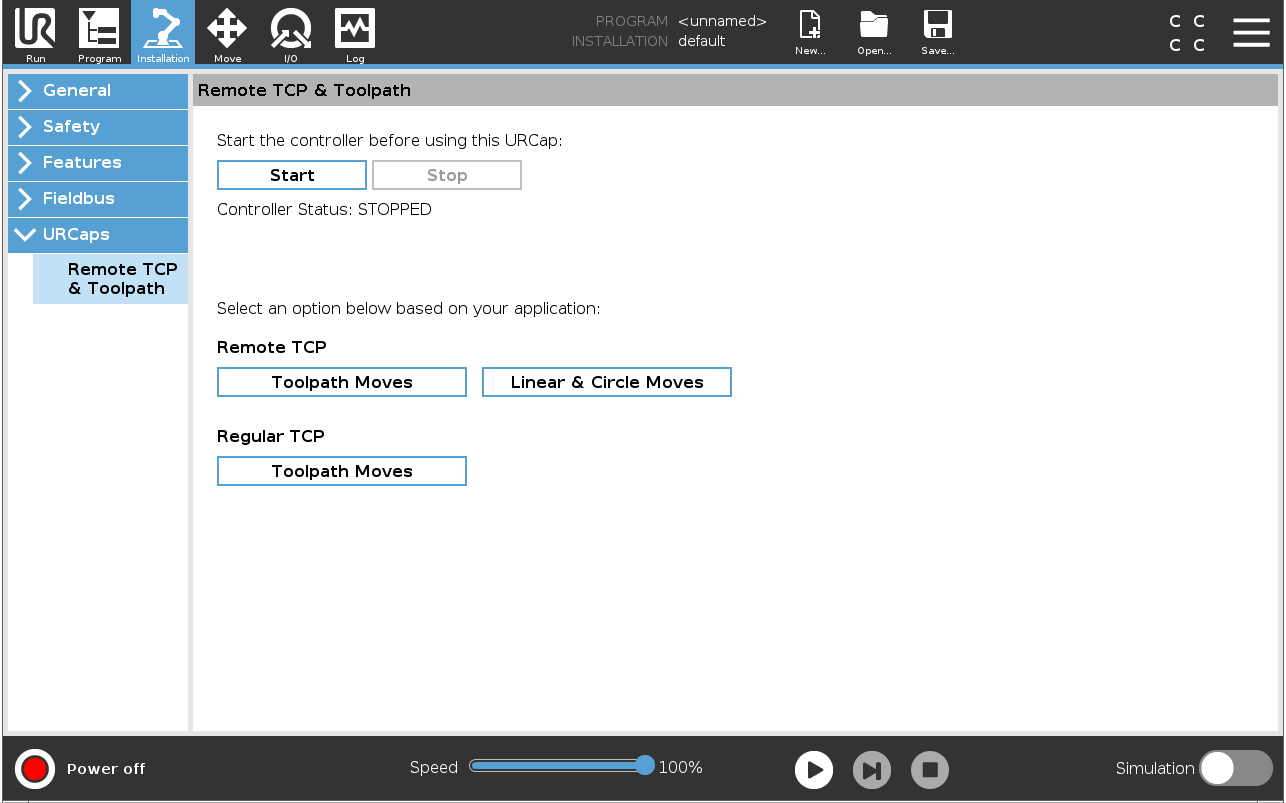Click the New program file icon
Screen dimensions: 1286x803
click(x=810, y=25)
